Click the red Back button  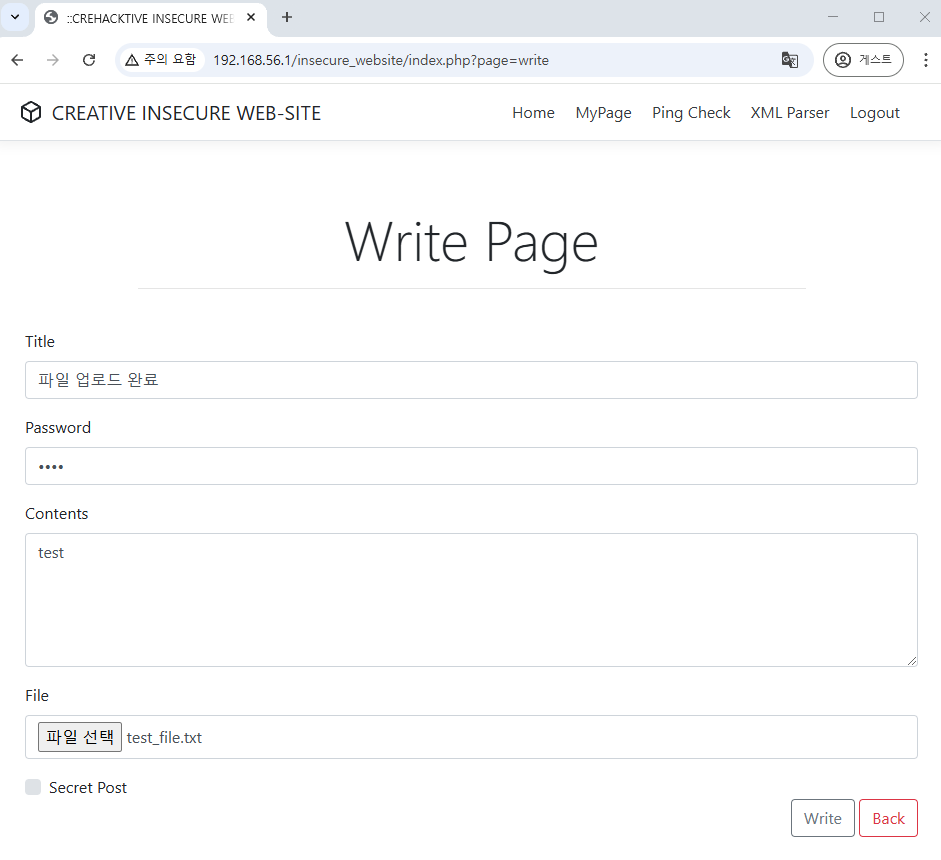click(888, 818)
